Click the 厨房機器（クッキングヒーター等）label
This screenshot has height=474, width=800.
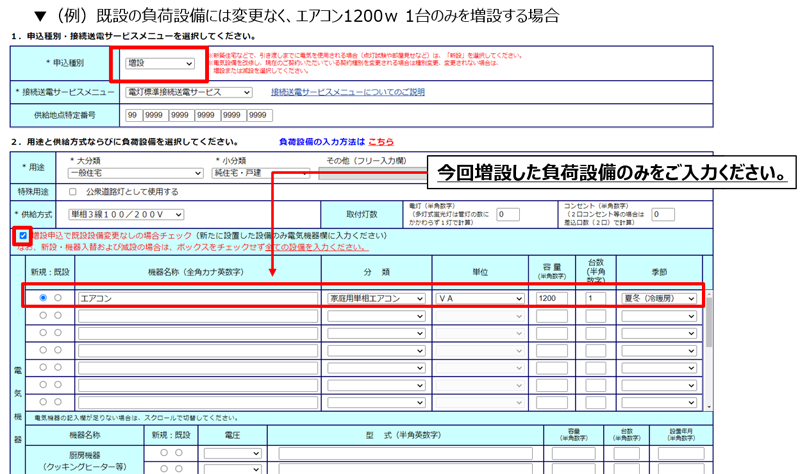[85, 461]
